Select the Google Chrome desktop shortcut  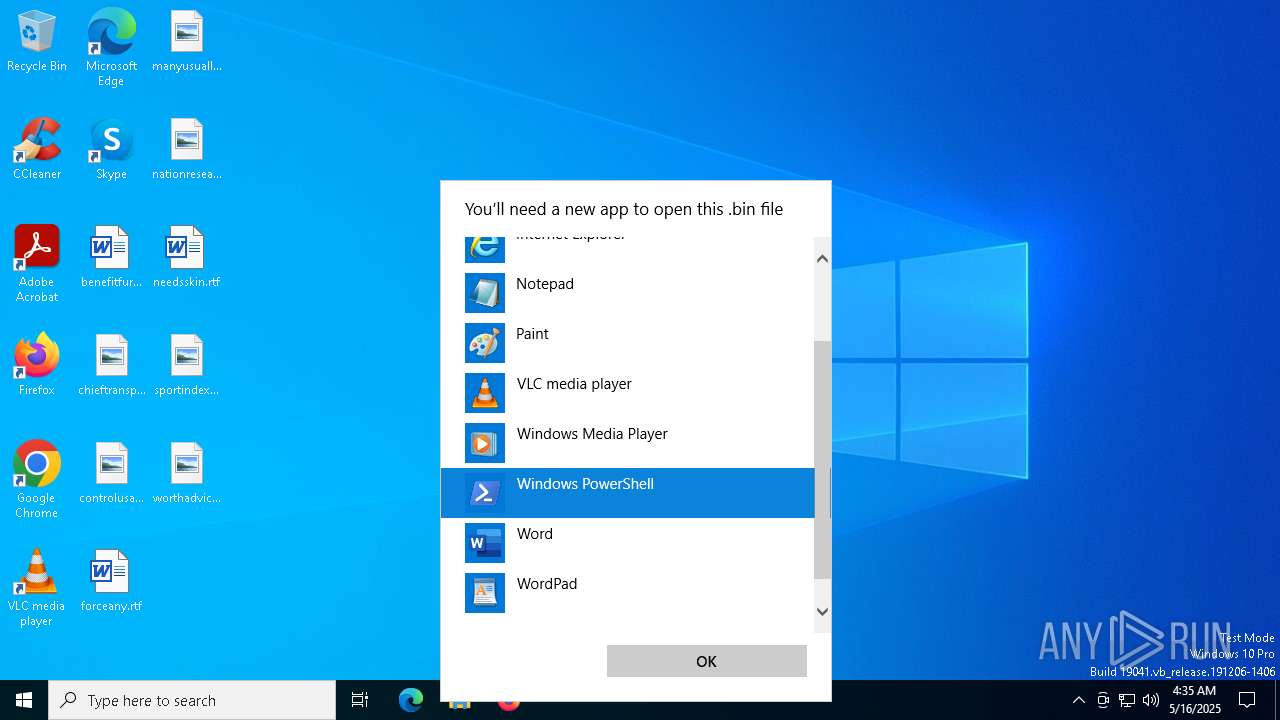pos(37,480)
